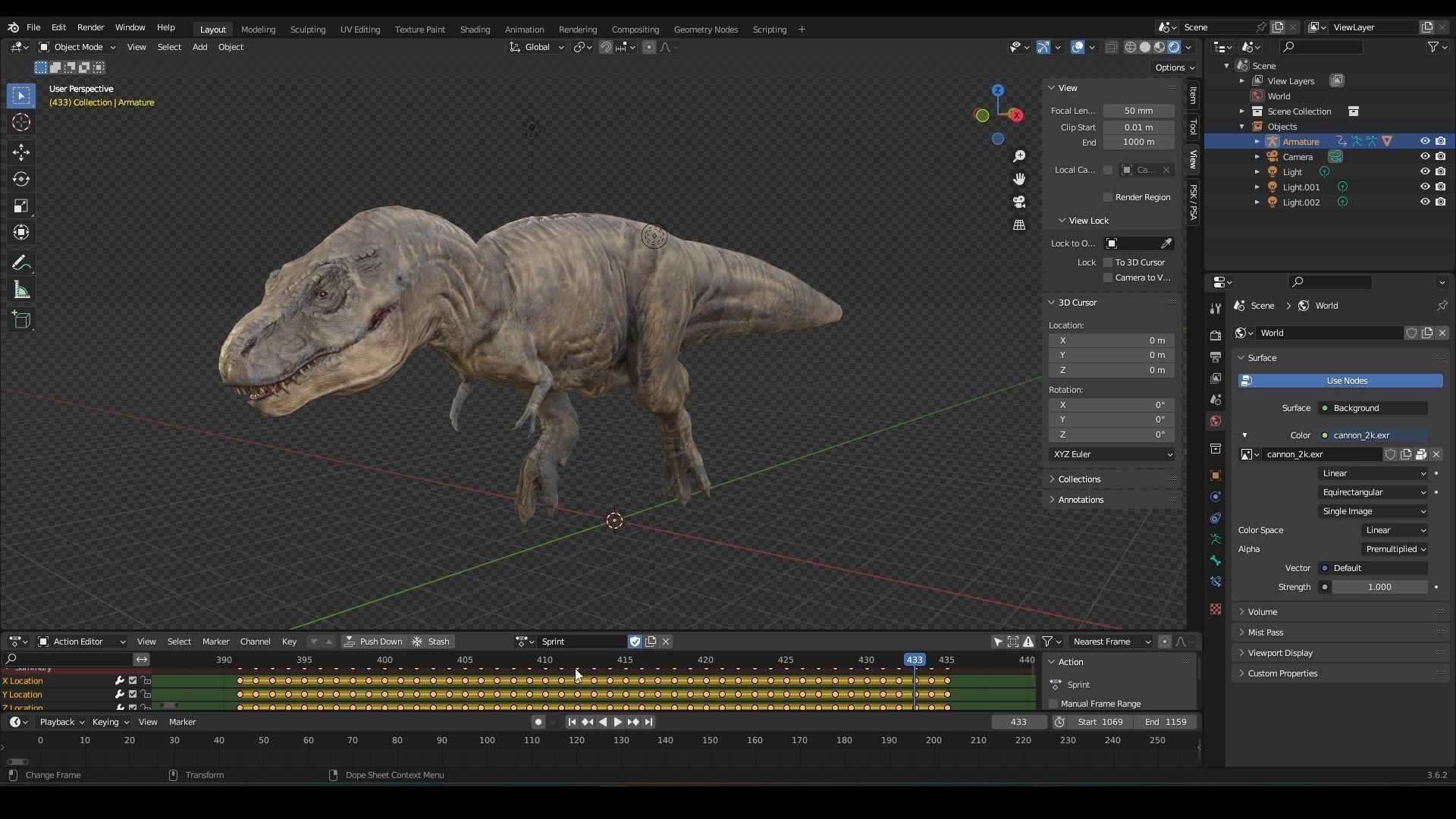
Task: Switch to wireframe viewport shading
Action: click(1131, 47)
